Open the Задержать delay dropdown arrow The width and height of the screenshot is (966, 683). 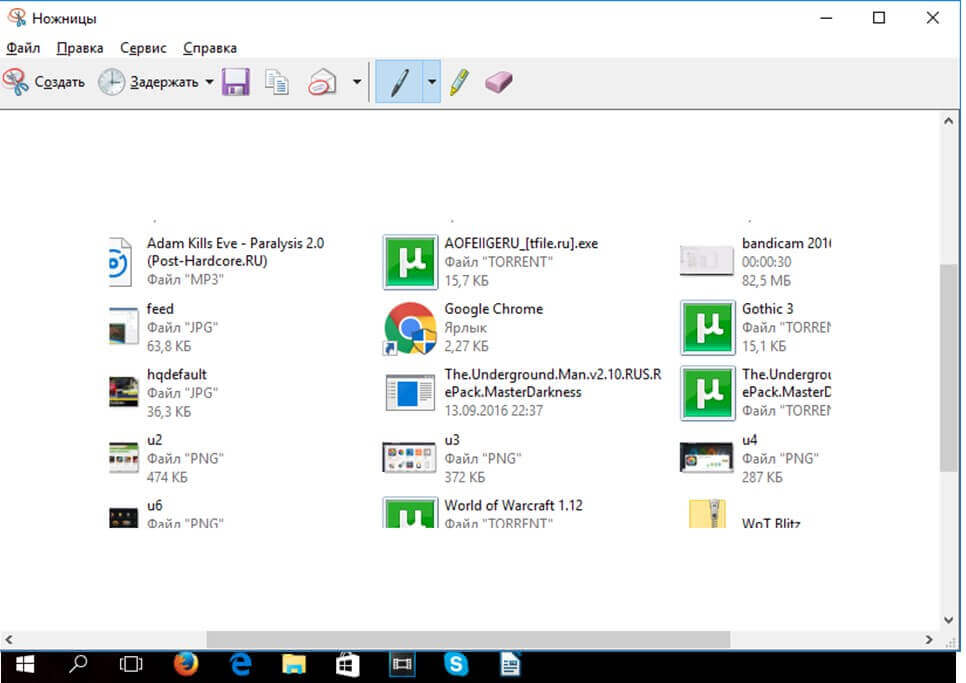pyautogui.click(x=209, y=82)
